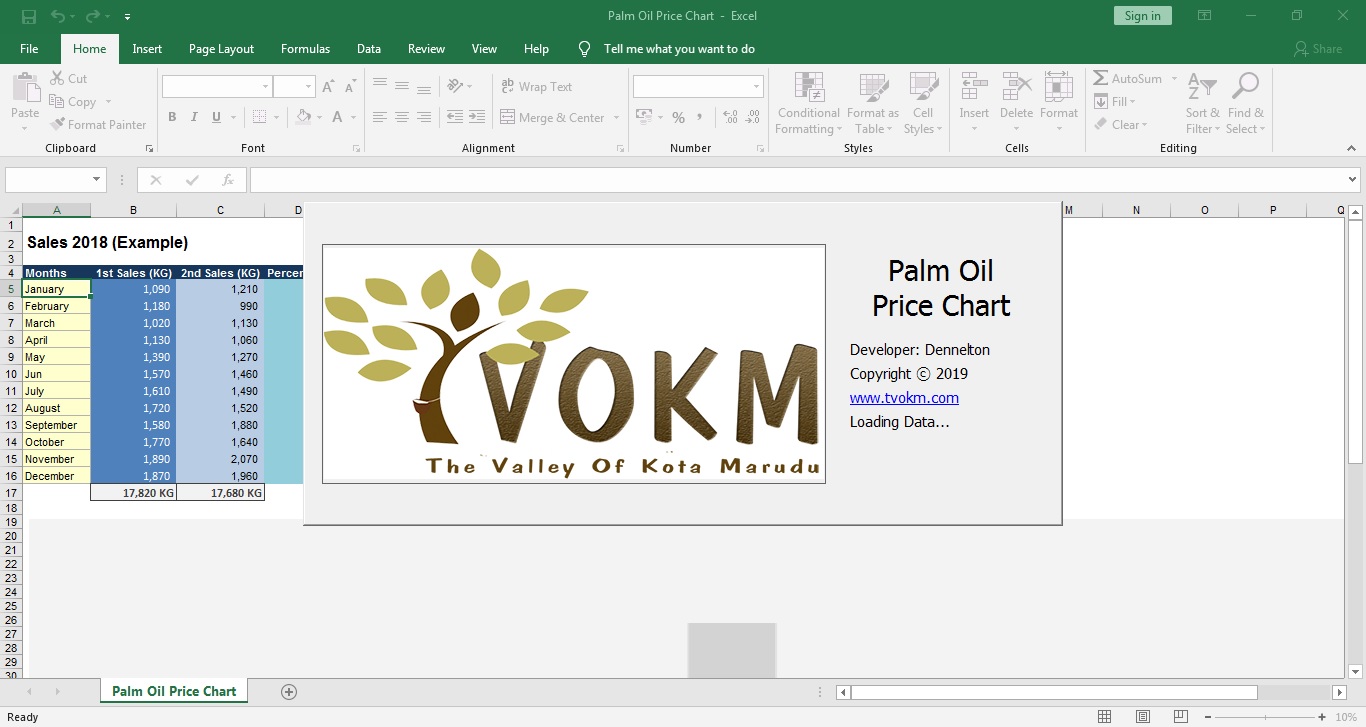Click the Cancel X icon in formula bar

[156, 180]
